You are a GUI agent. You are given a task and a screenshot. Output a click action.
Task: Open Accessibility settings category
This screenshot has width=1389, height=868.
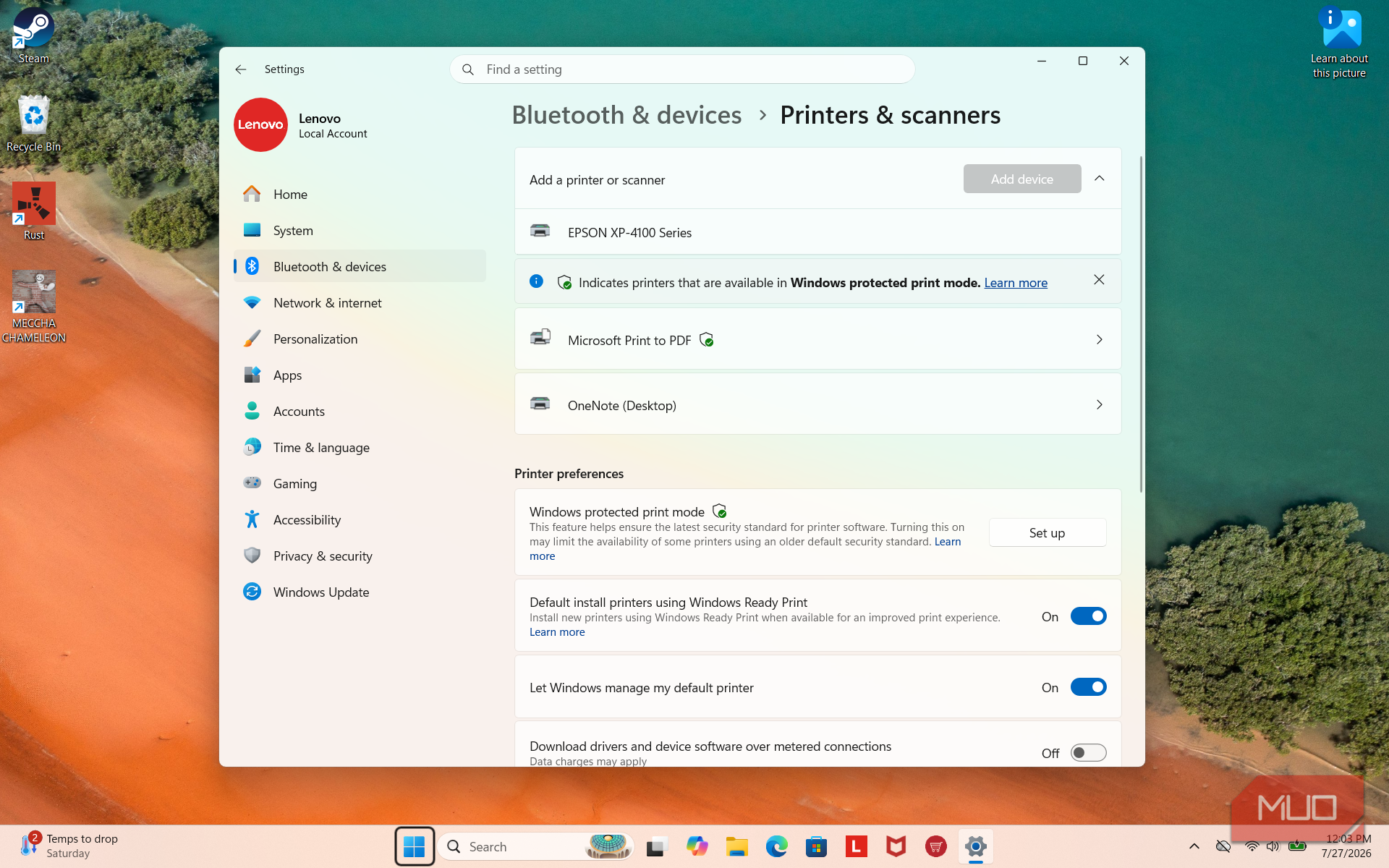(x=360, y=519)
